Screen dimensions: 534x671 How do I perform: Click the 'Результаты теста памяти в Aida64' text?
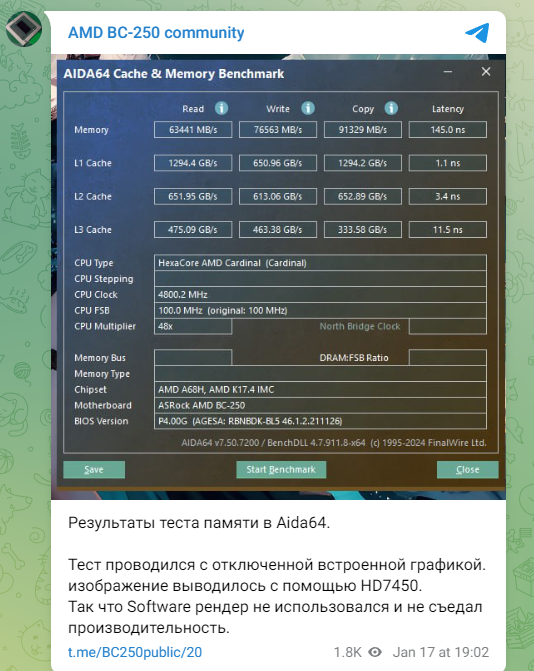click(x=199, y=523)
